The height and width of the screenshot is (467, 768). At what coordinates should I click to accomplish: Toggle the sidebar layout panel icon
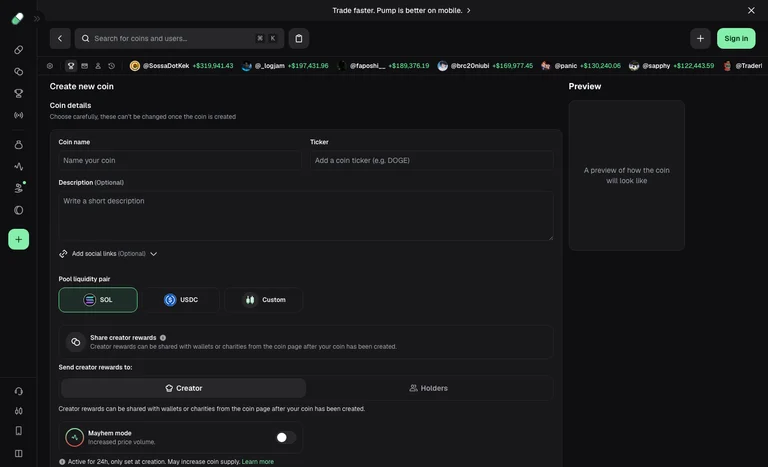tap(19, 453)
